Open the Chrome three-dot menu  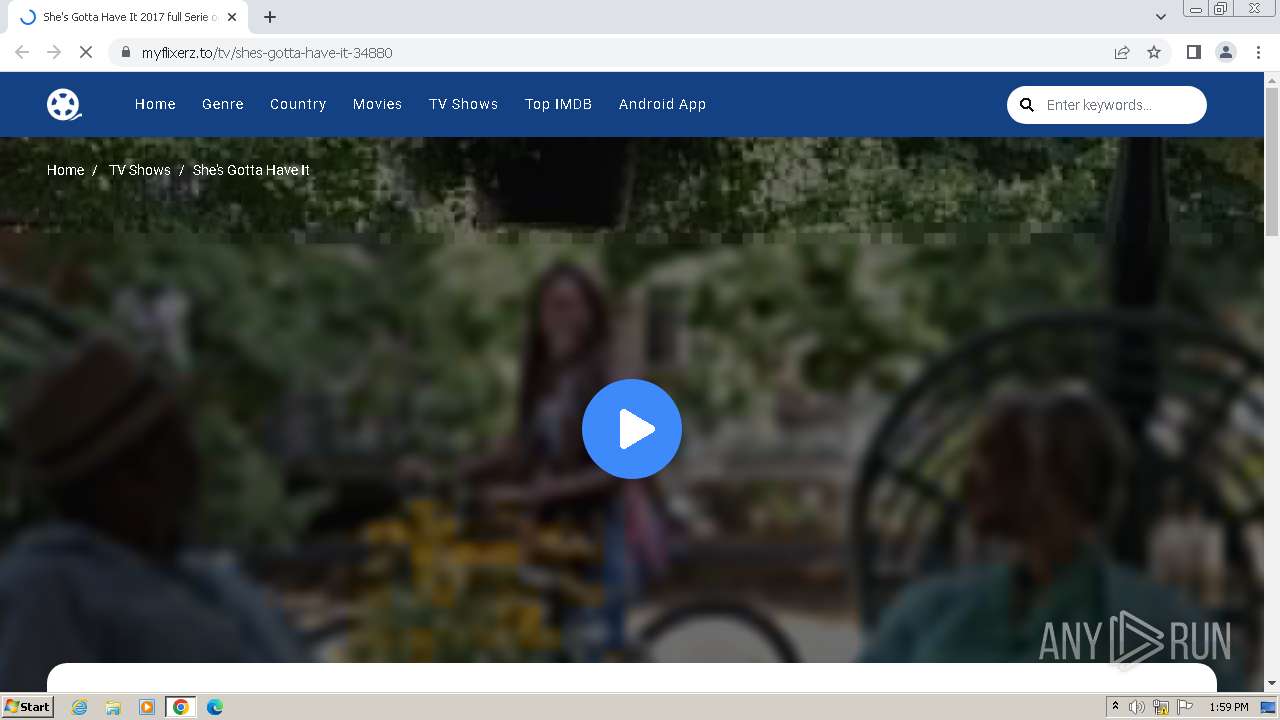[1258, 52]
